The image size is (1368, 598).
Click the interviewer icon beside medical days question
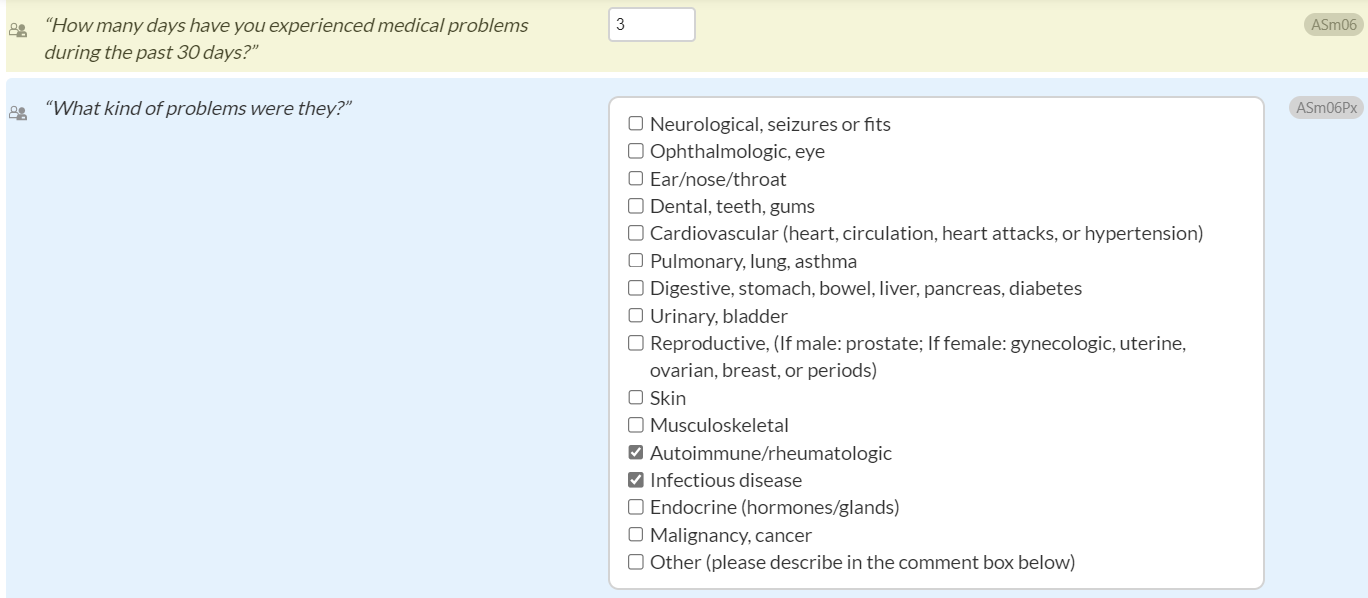(16, 30)
